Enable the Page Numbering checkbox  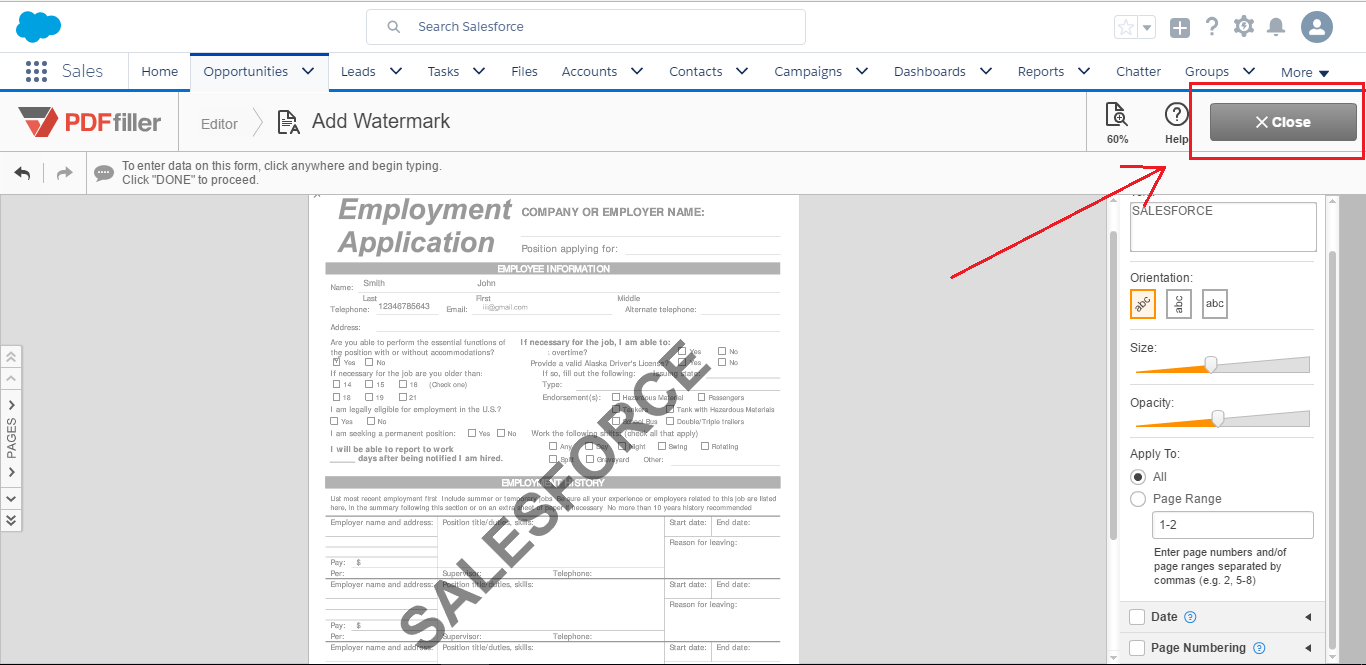point(1137,648)
